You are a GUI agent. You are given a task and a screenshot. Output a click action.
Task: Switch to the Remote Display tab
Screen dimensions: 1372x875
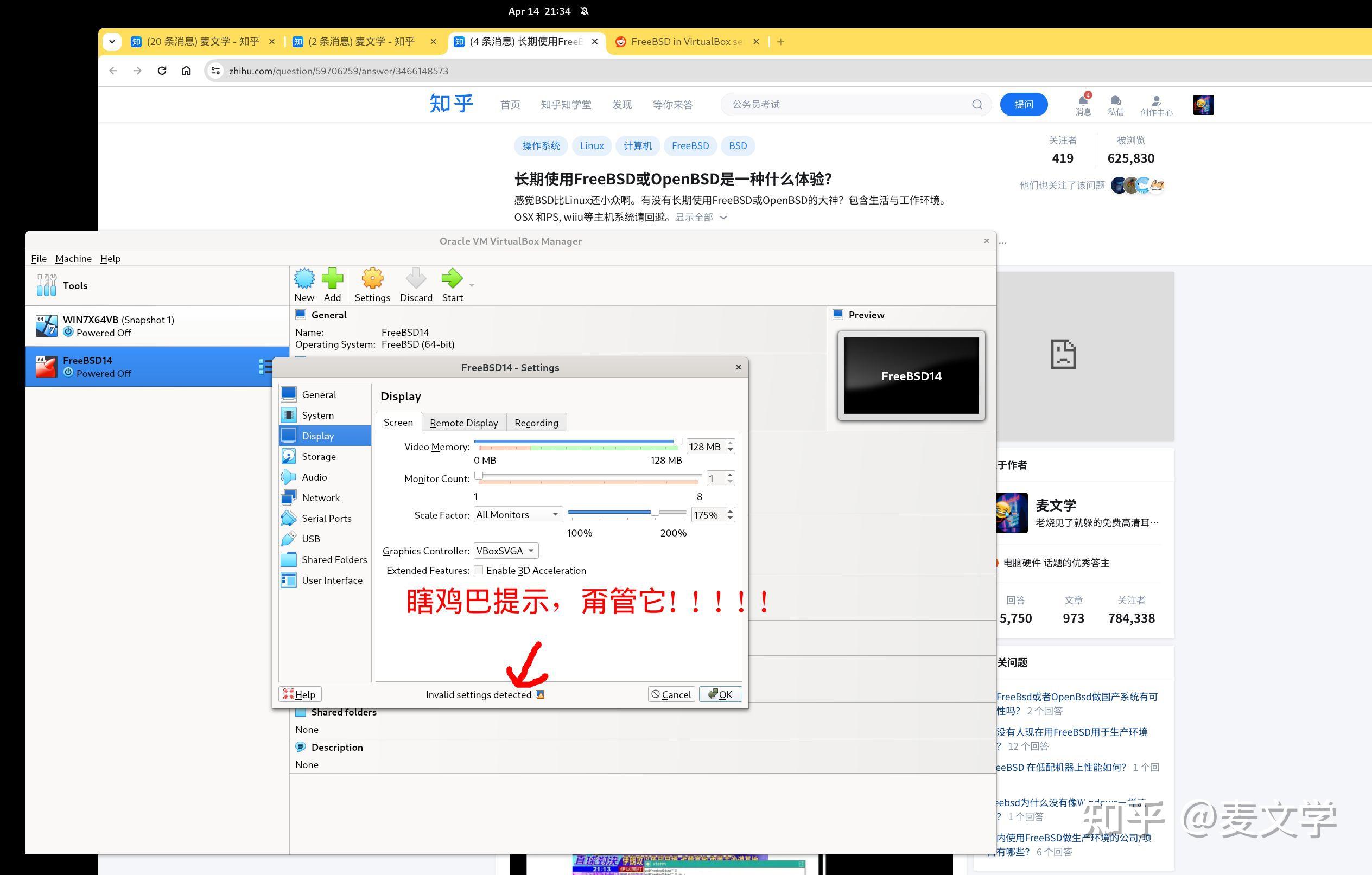463,422
